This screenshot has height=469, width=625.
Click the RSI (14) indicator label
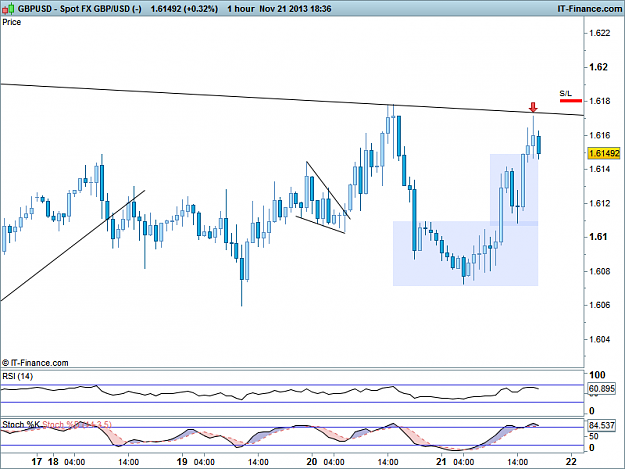pos(18,376)
